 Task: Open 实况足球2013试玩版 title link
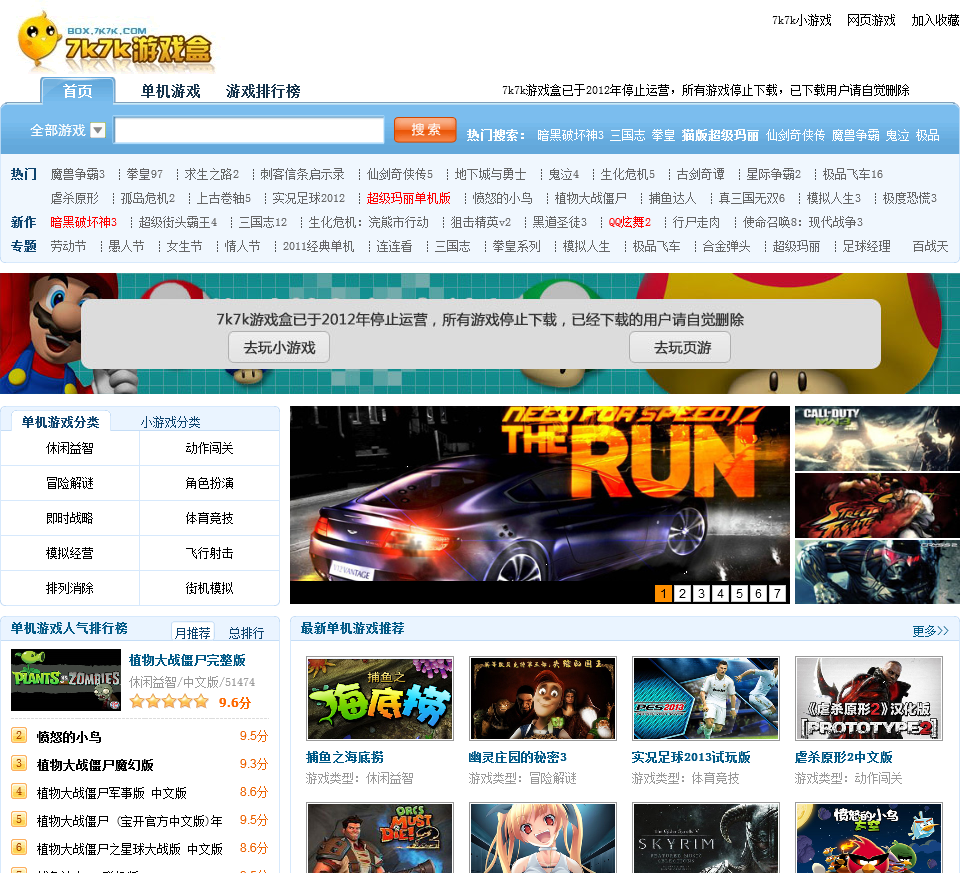click(691, 757)
